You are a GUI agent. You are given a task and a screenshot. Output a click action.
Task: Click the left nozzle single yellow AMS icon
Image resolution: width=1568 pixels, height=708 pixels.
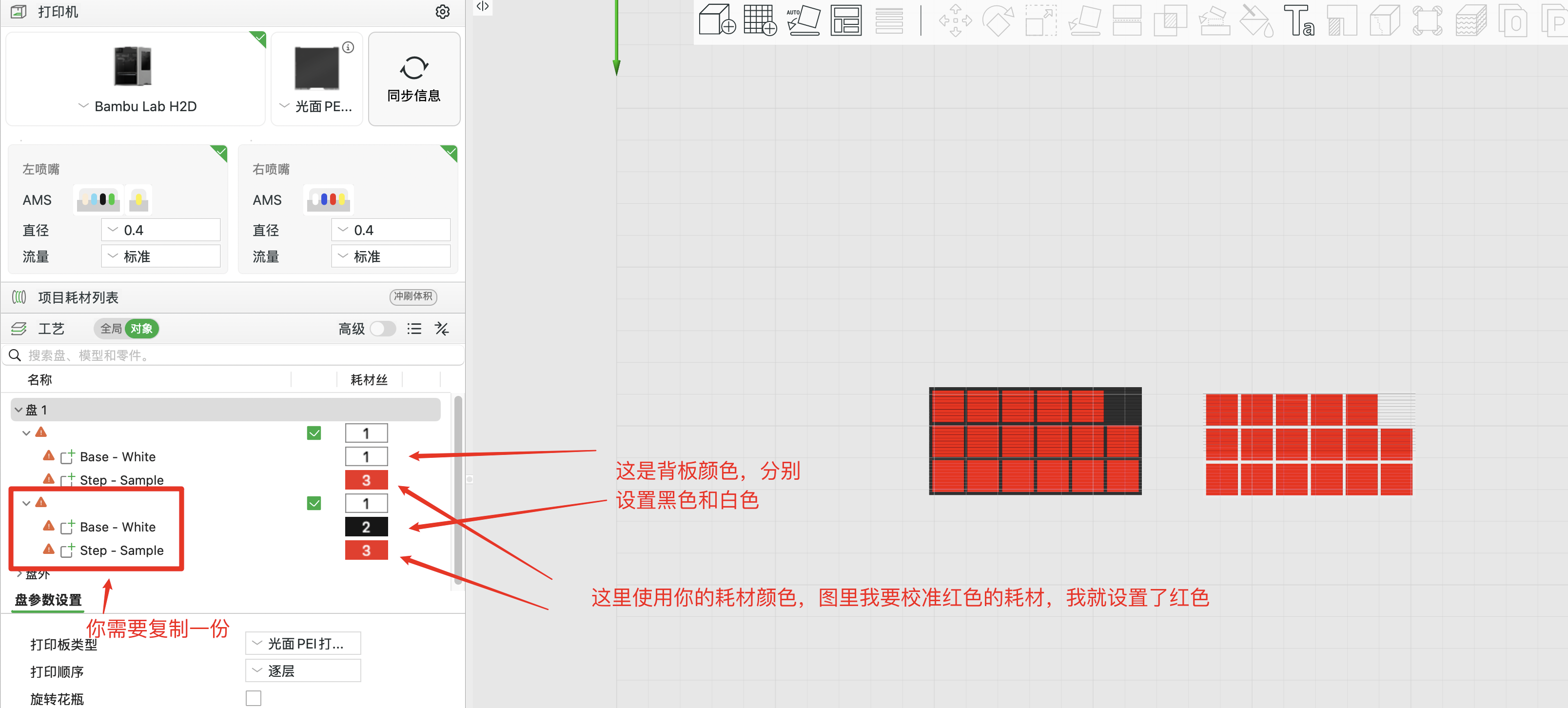tap(139, 200)
